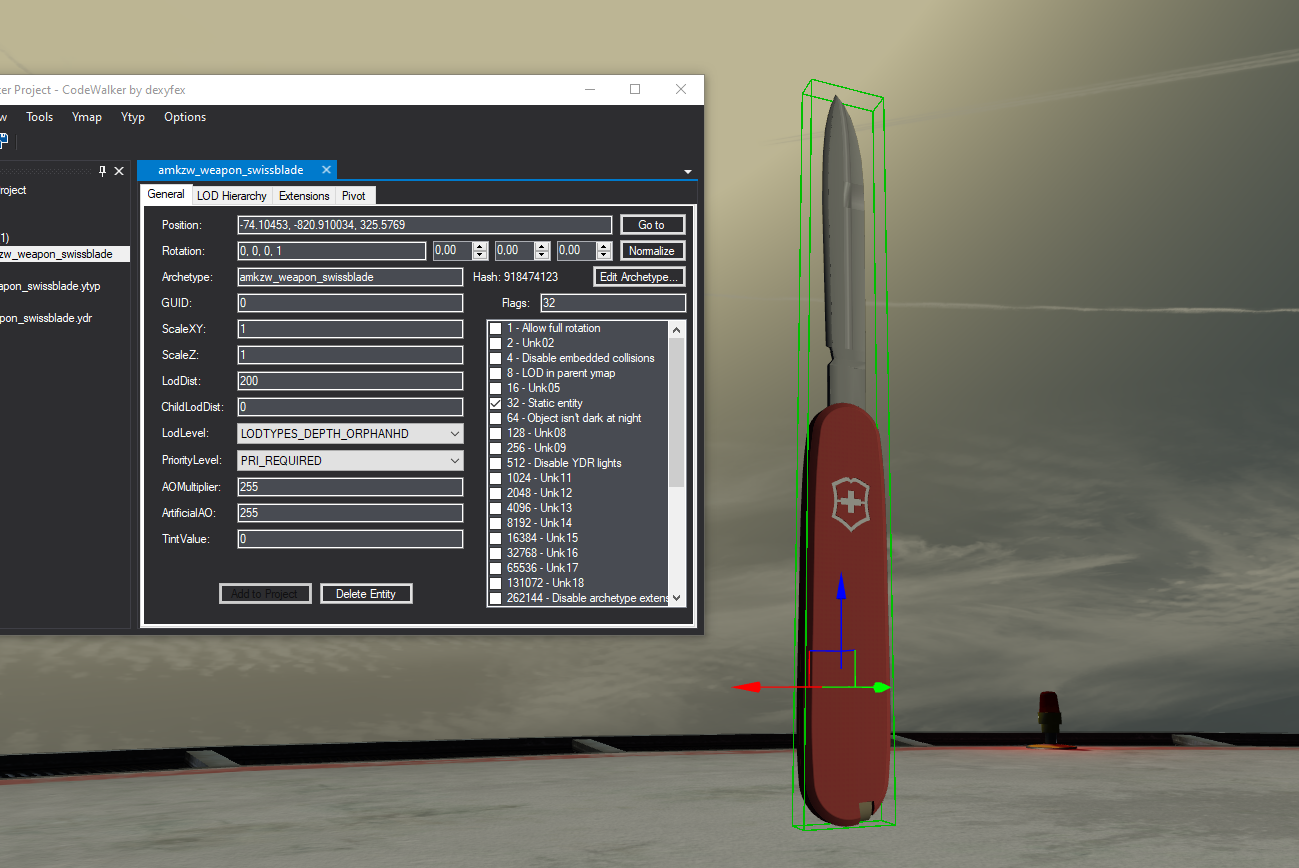Minimize the CodeWalker project window

(x=588, y=89)
